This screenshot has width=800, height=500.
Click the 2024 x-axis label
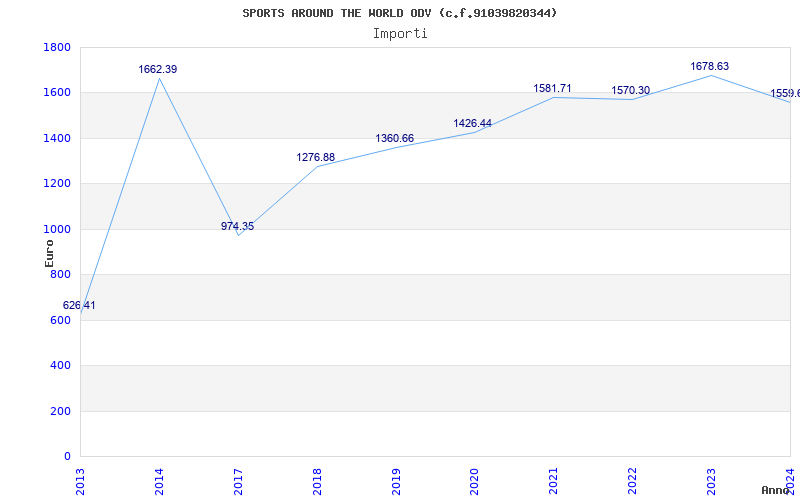pyautogui.click(x=790, y=482)
